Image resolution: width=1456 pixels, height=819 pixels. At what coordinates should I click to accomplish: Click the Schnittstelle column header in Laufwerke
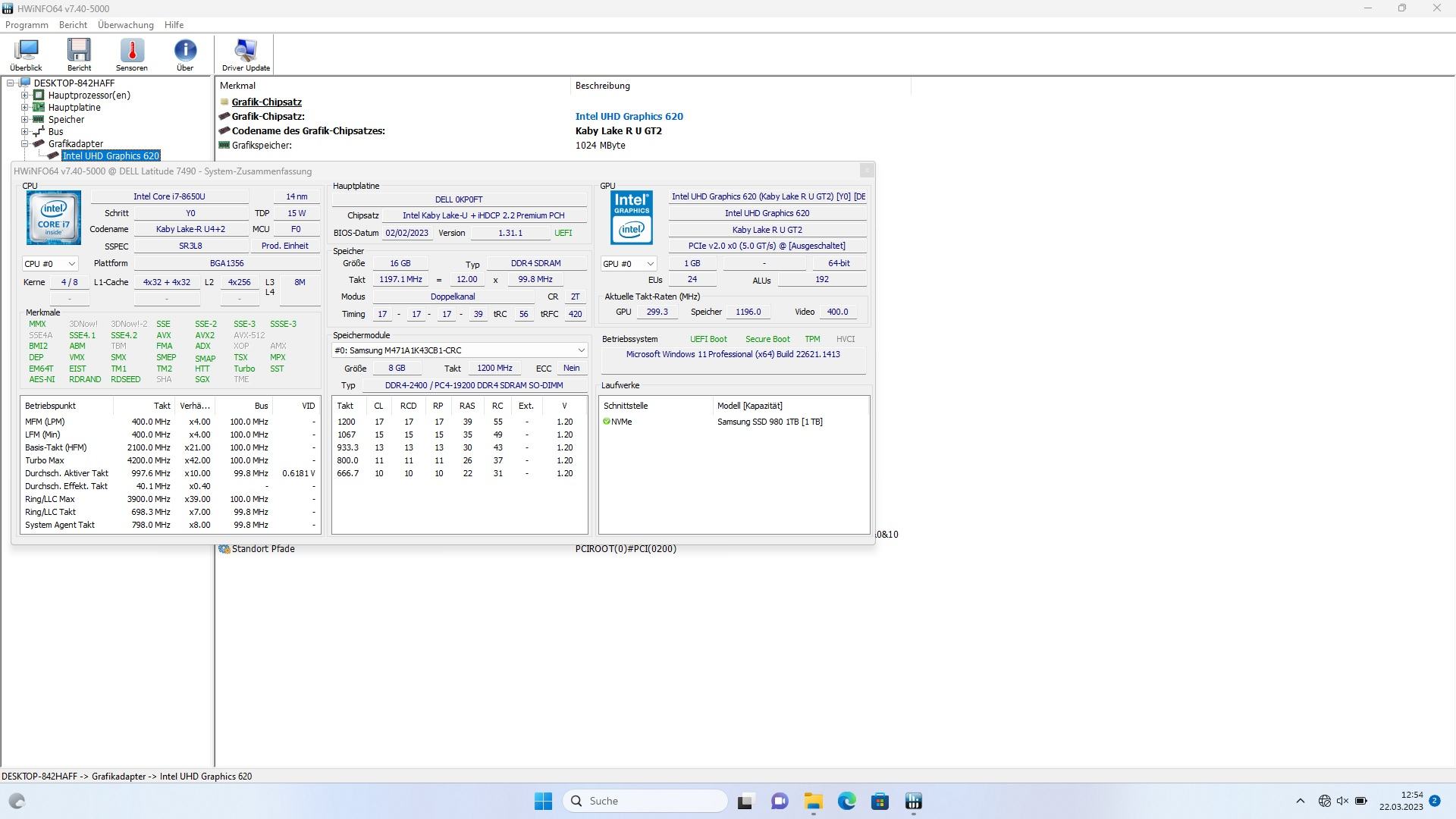[656, 406]
